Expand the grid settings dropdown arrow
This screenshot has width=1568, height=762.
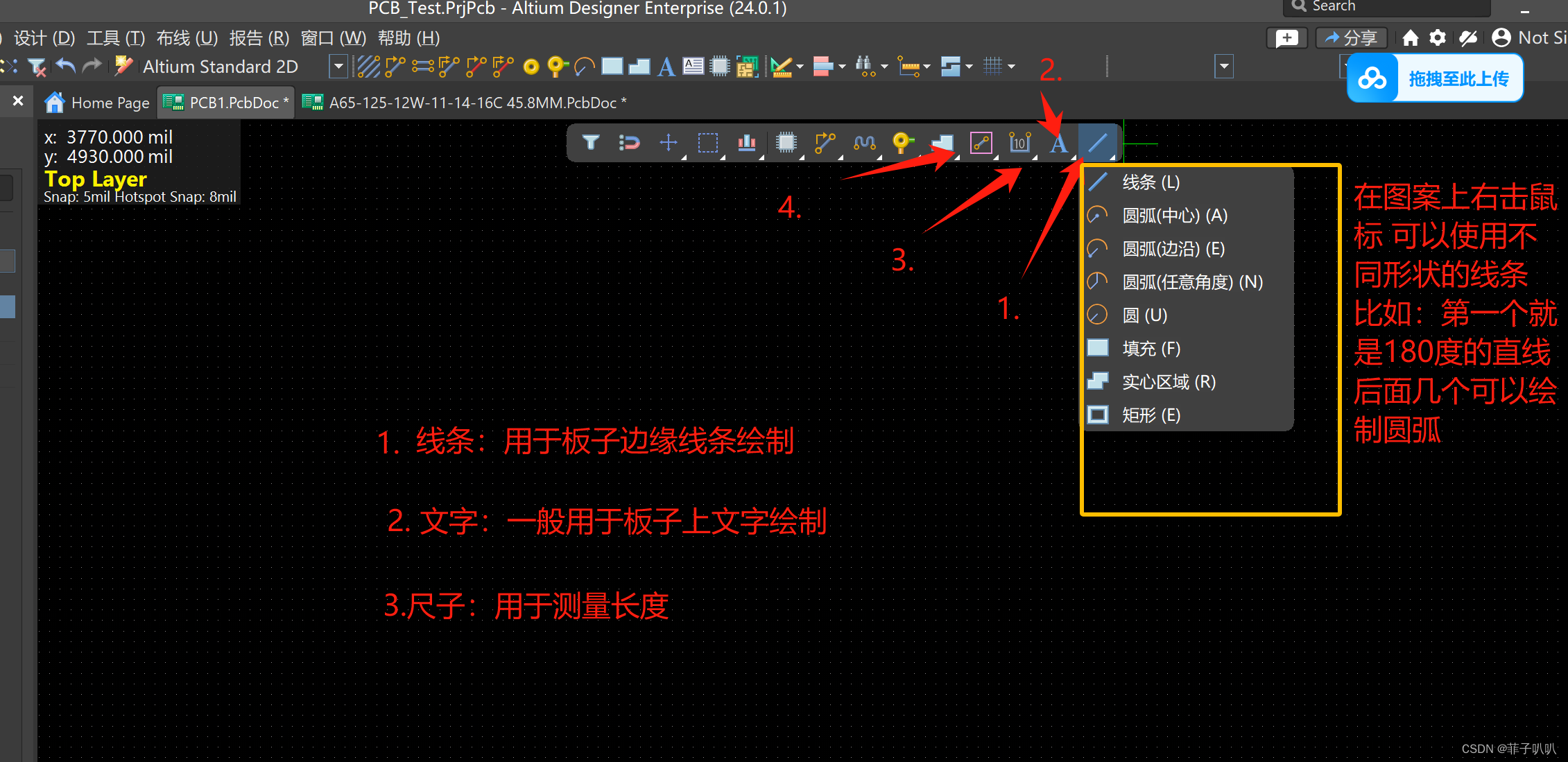pyautogui.click(x=1011, y=67)
